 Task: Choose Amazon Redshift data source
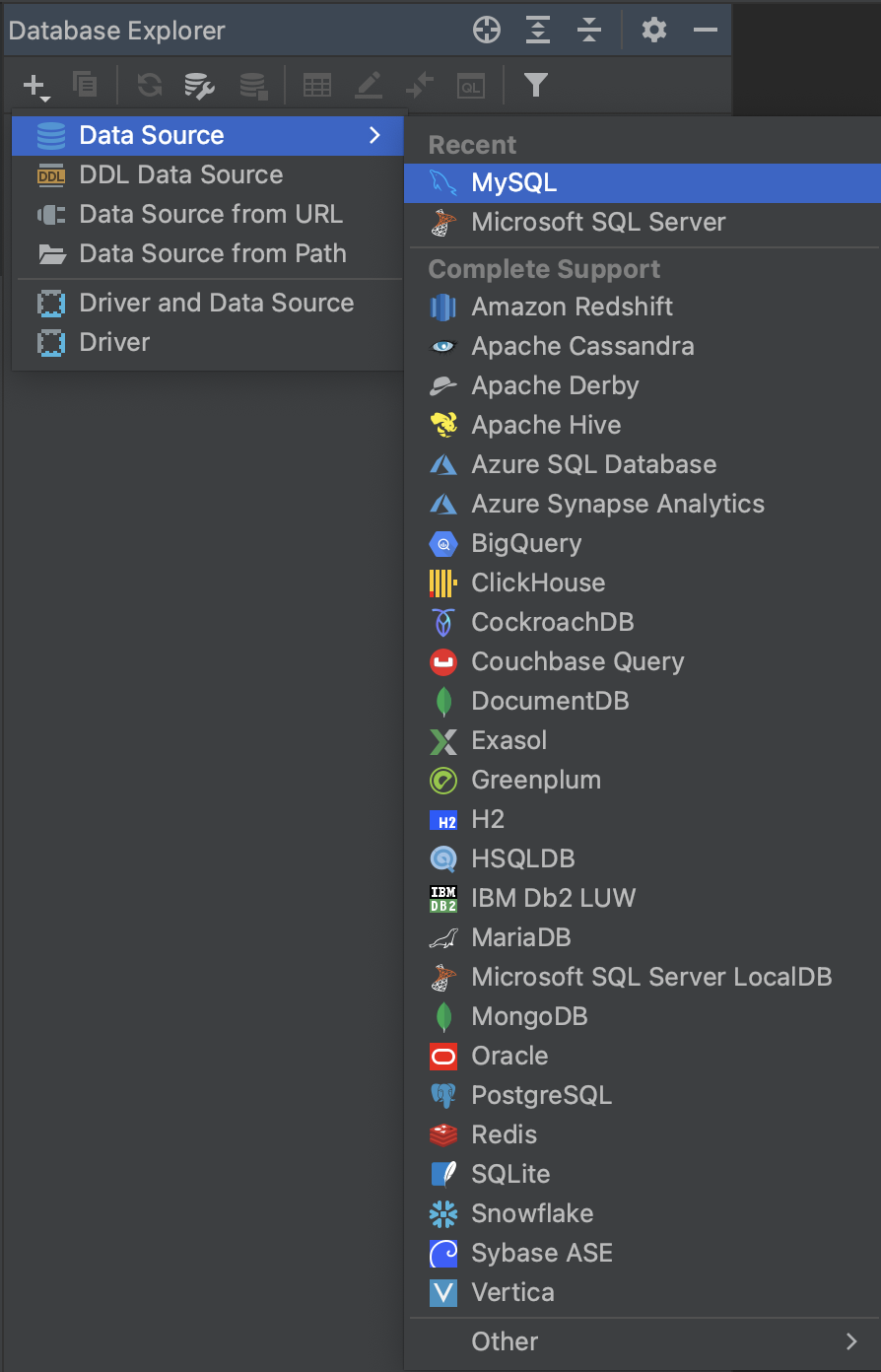tap(643, 307)
